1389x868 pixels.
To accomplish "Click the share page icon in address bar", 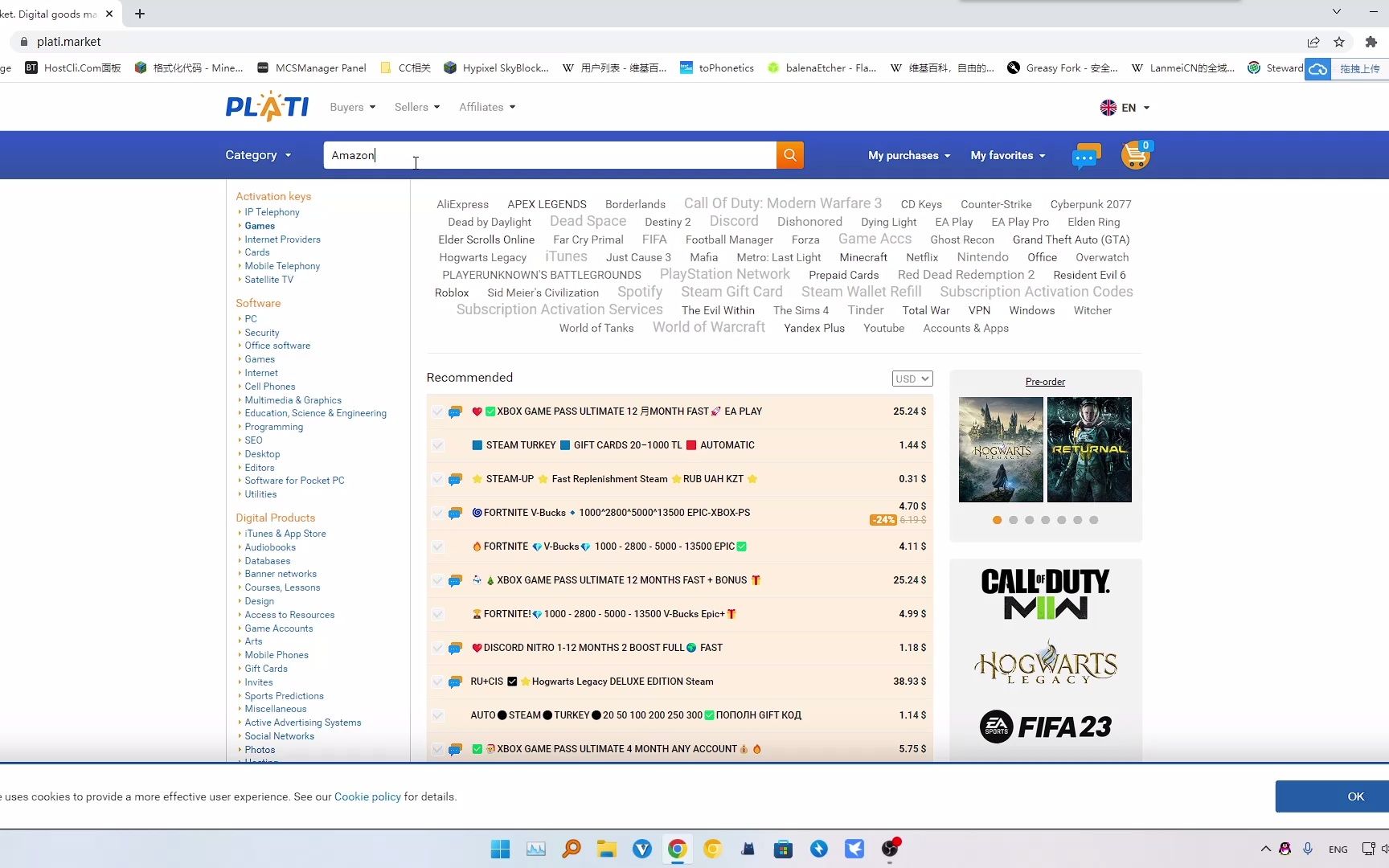I will (x=1313, y=42).
